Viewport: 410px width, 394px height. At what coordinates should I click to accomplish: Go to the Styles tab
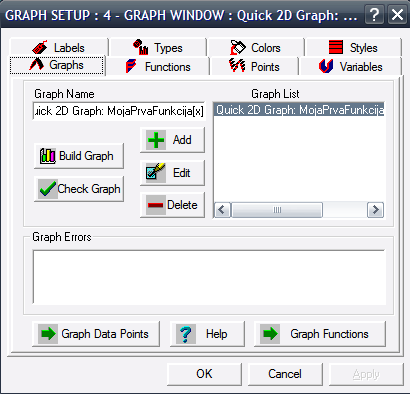click(x=353, y=47)
